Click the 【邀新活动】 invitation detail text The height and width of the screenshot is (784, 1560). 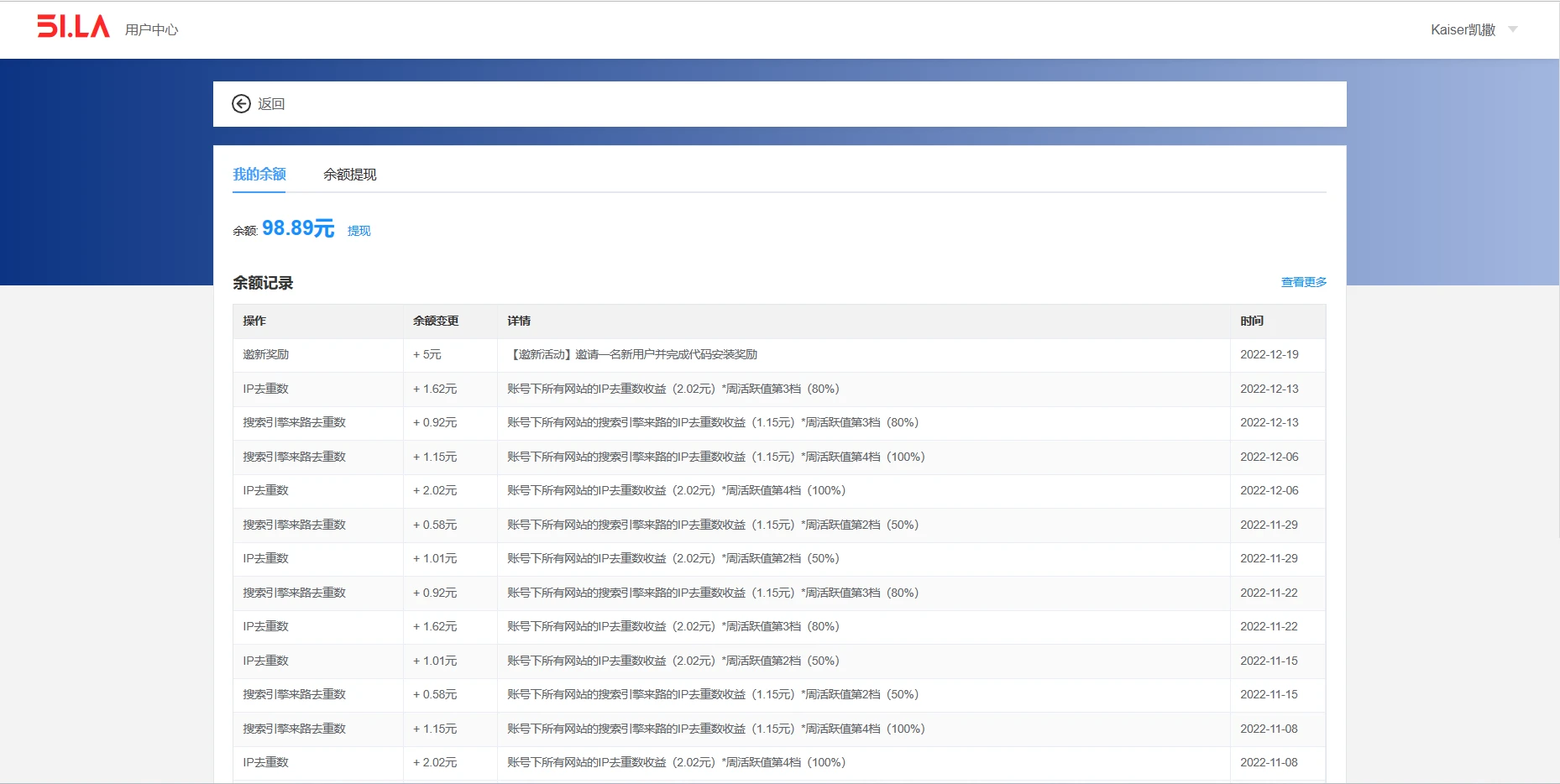pos(631,354)
